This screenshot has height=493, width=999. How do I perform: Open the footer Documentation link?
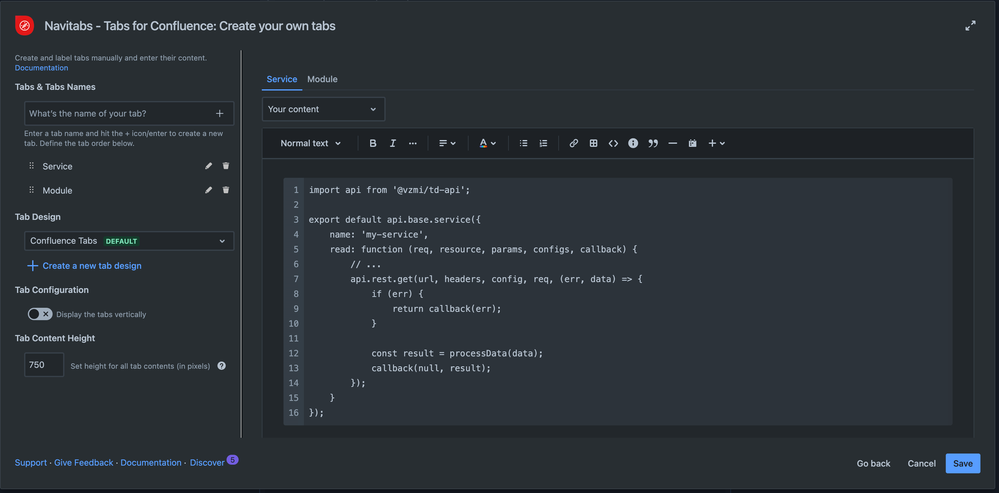tap(151, 462)
